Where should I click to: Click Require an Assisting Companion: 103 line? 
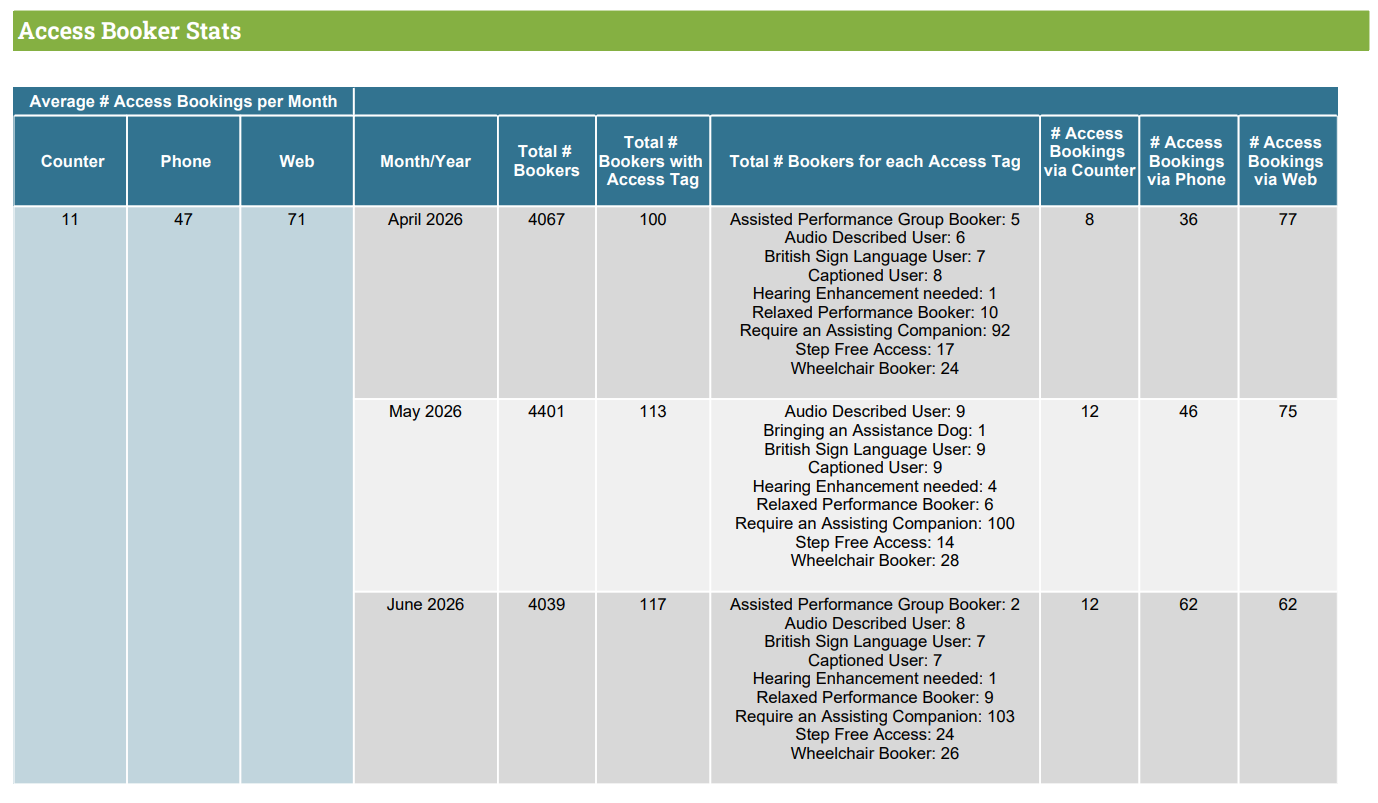(x=875, y=716)
